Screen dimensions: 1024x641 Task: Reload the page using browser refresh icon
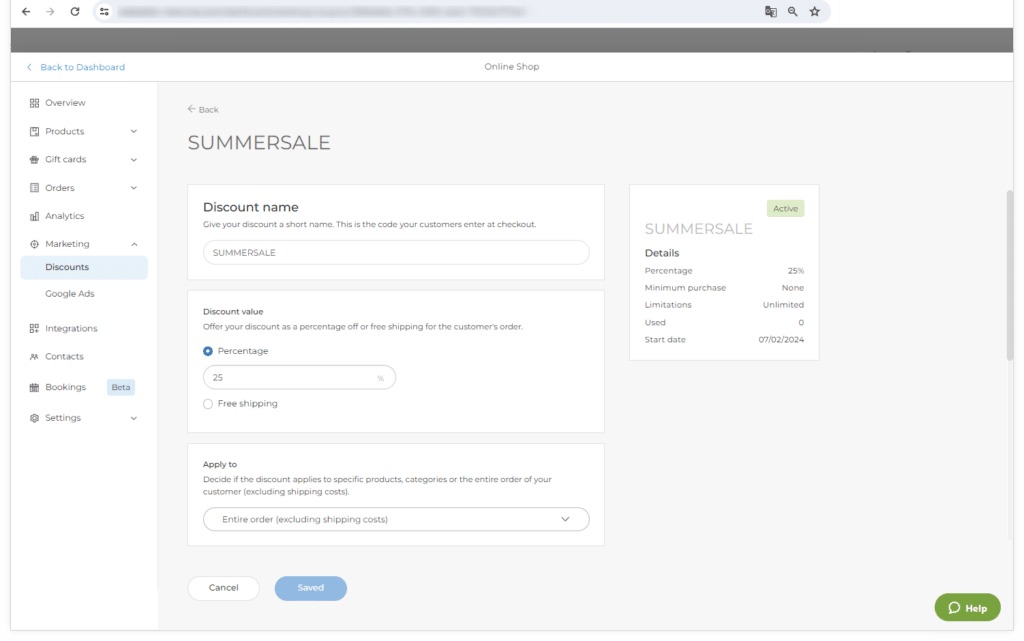pos(74,12)
